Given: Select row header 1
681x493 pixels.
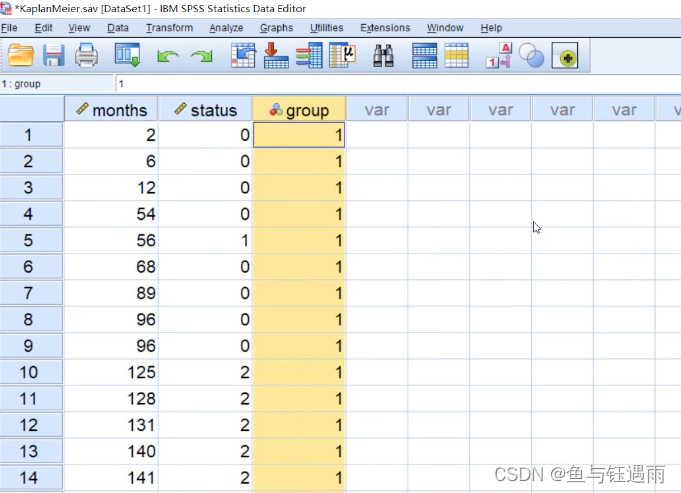Looking at the screenshot, I should click(31, 135).
